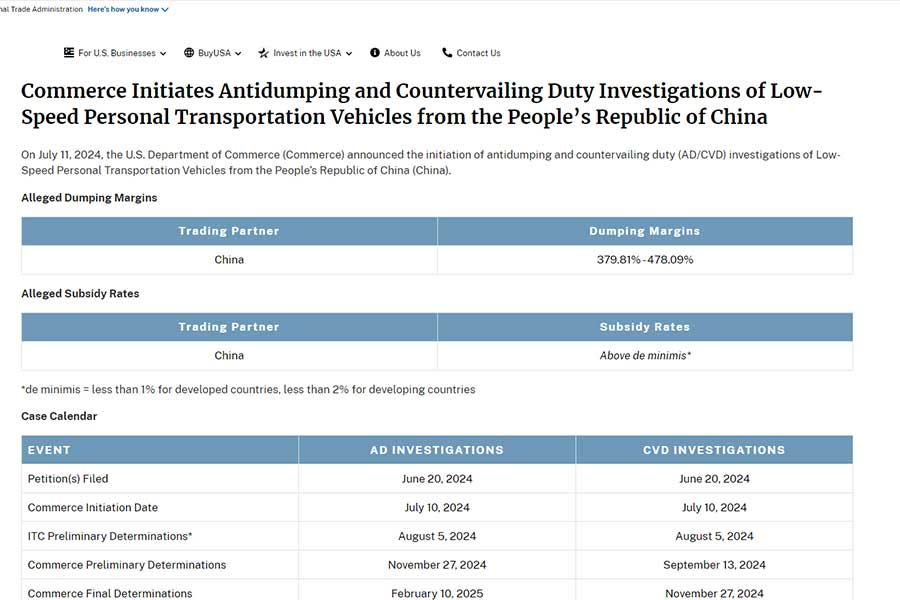Image resolution: width=900 pixels, height=600 pixels.
Task: Click the 'Alleged Dumping Margins' heading
Action: [x=89, y=198]
